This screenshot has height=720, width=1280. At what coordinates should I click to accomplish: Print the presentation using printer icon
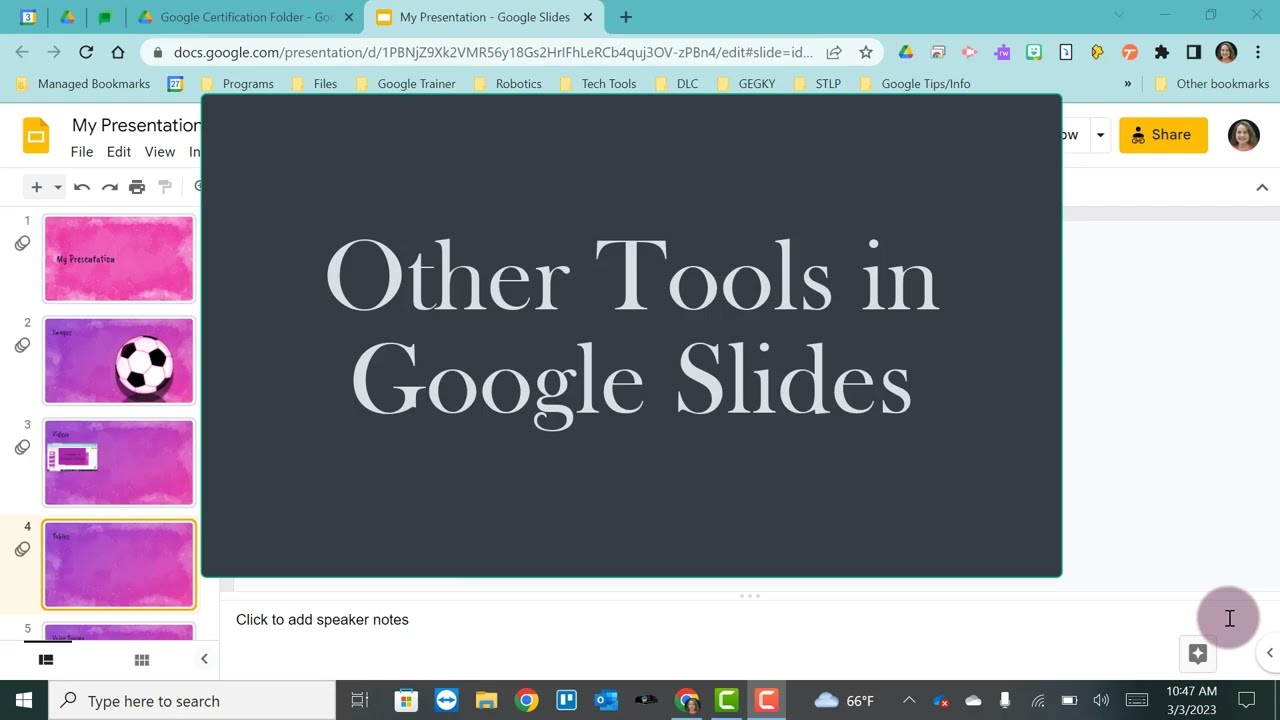coord(137,187)
